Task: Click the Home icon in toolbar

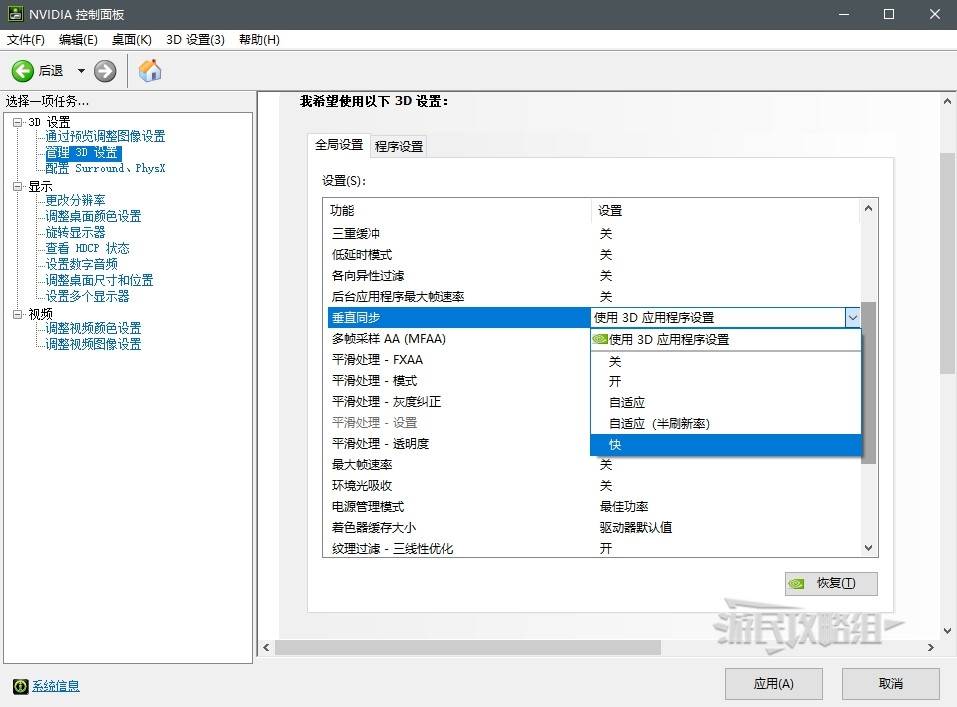Action: [150, 71]
